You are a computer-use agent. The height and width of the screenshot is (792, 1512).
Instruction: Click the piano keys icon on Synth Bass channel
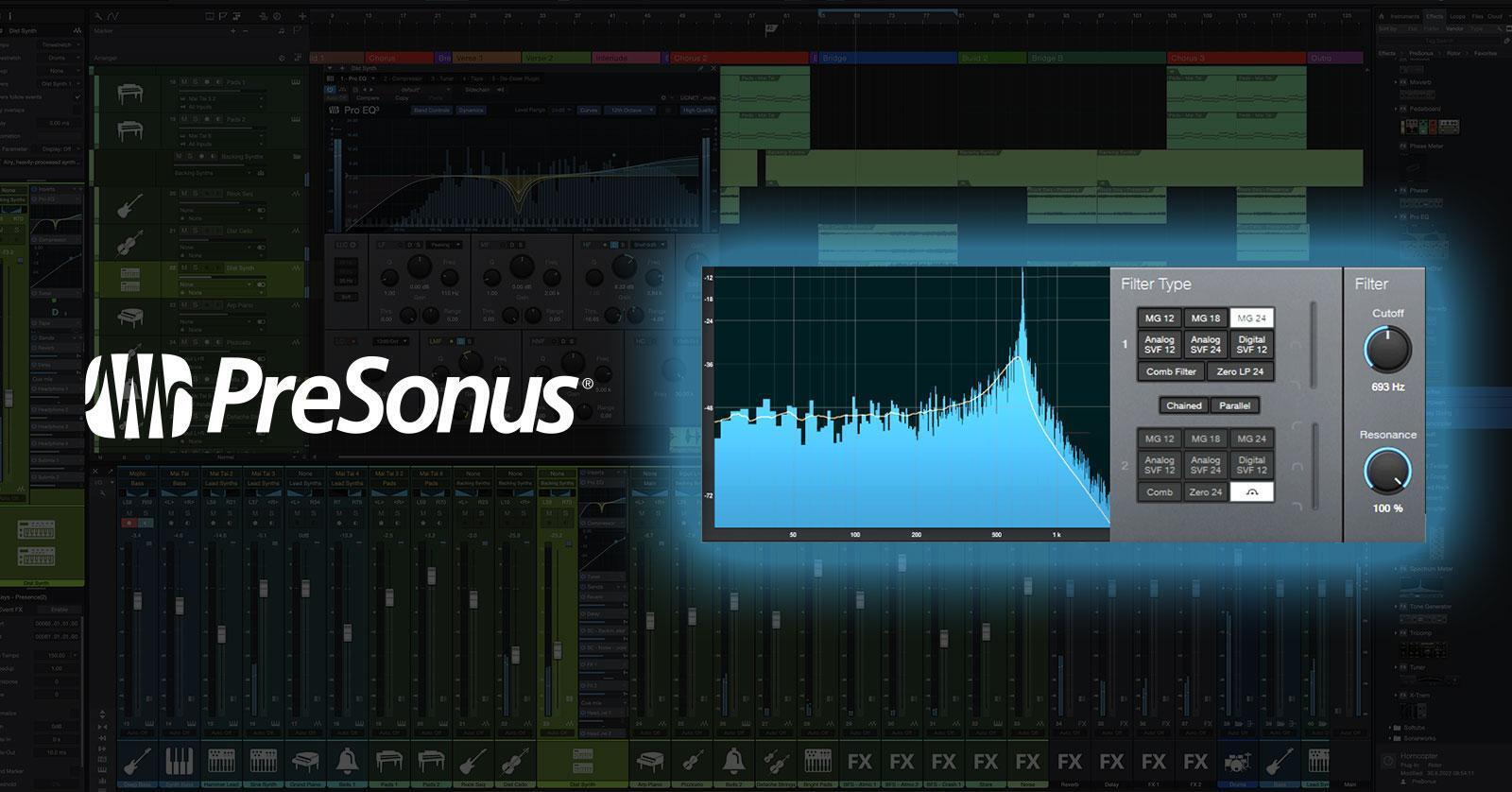click(x=180, y=761)
